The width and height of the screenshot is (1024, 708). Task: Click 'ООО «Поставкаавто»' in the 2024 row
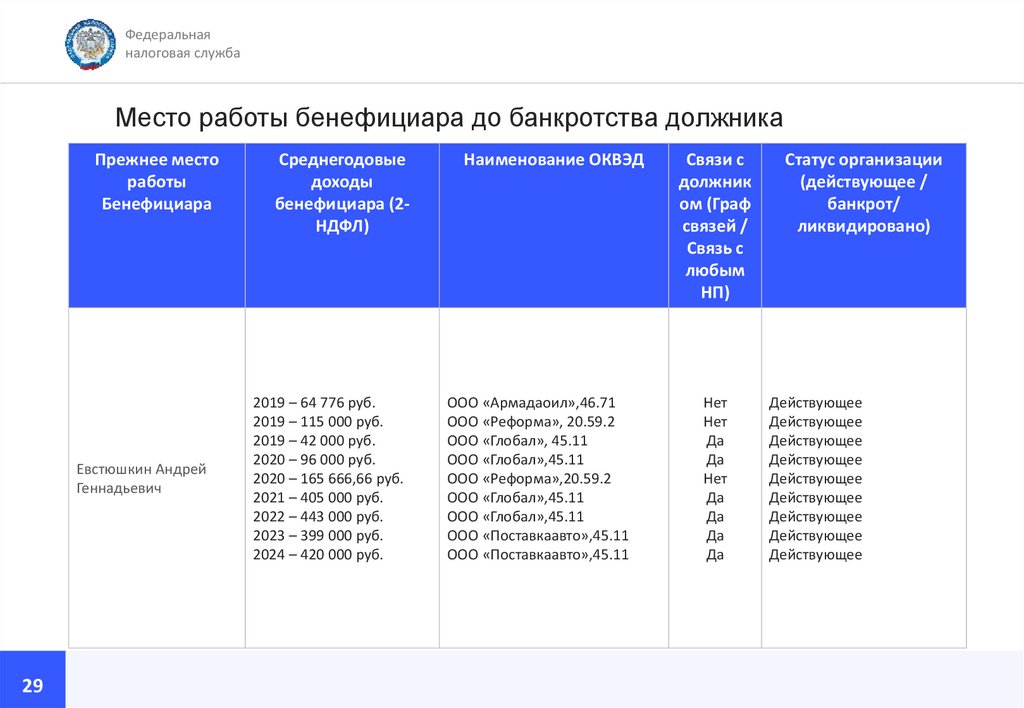519,555
